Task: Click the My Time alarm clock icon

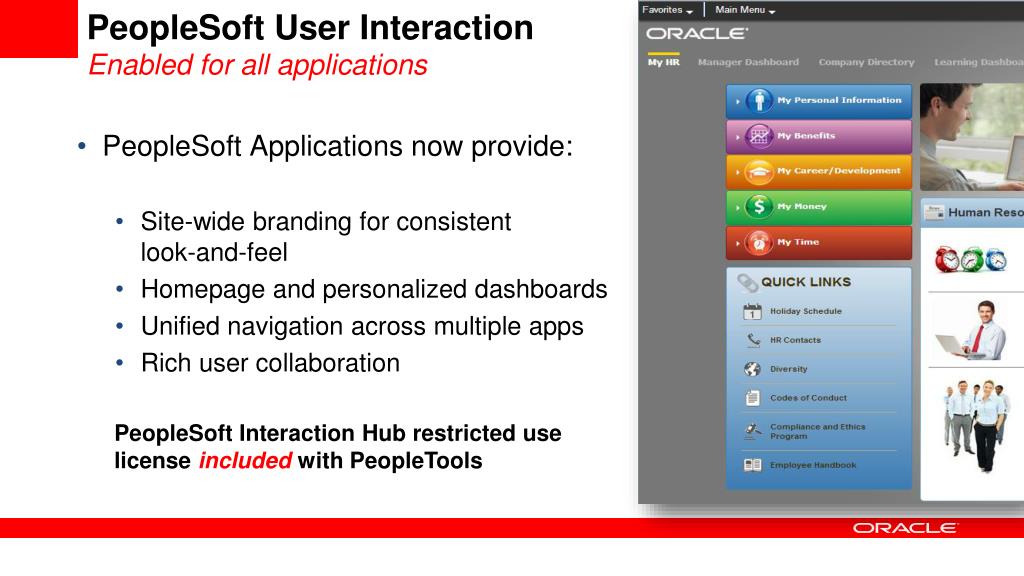Action: coord(759,242)
